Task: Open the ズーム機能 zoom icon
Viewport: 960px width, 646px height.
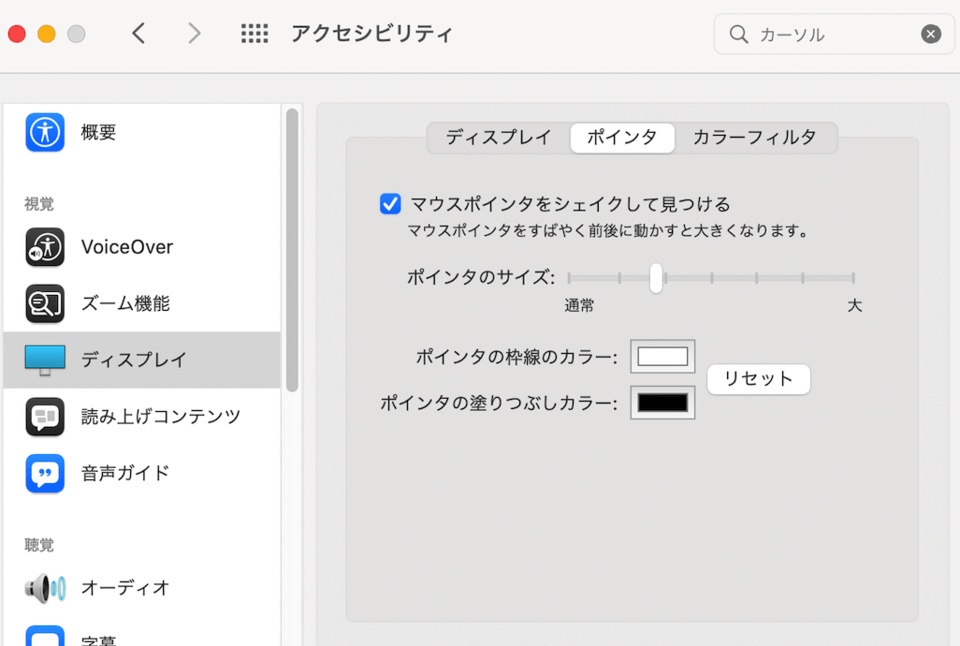Action: [x=45, y=304]
